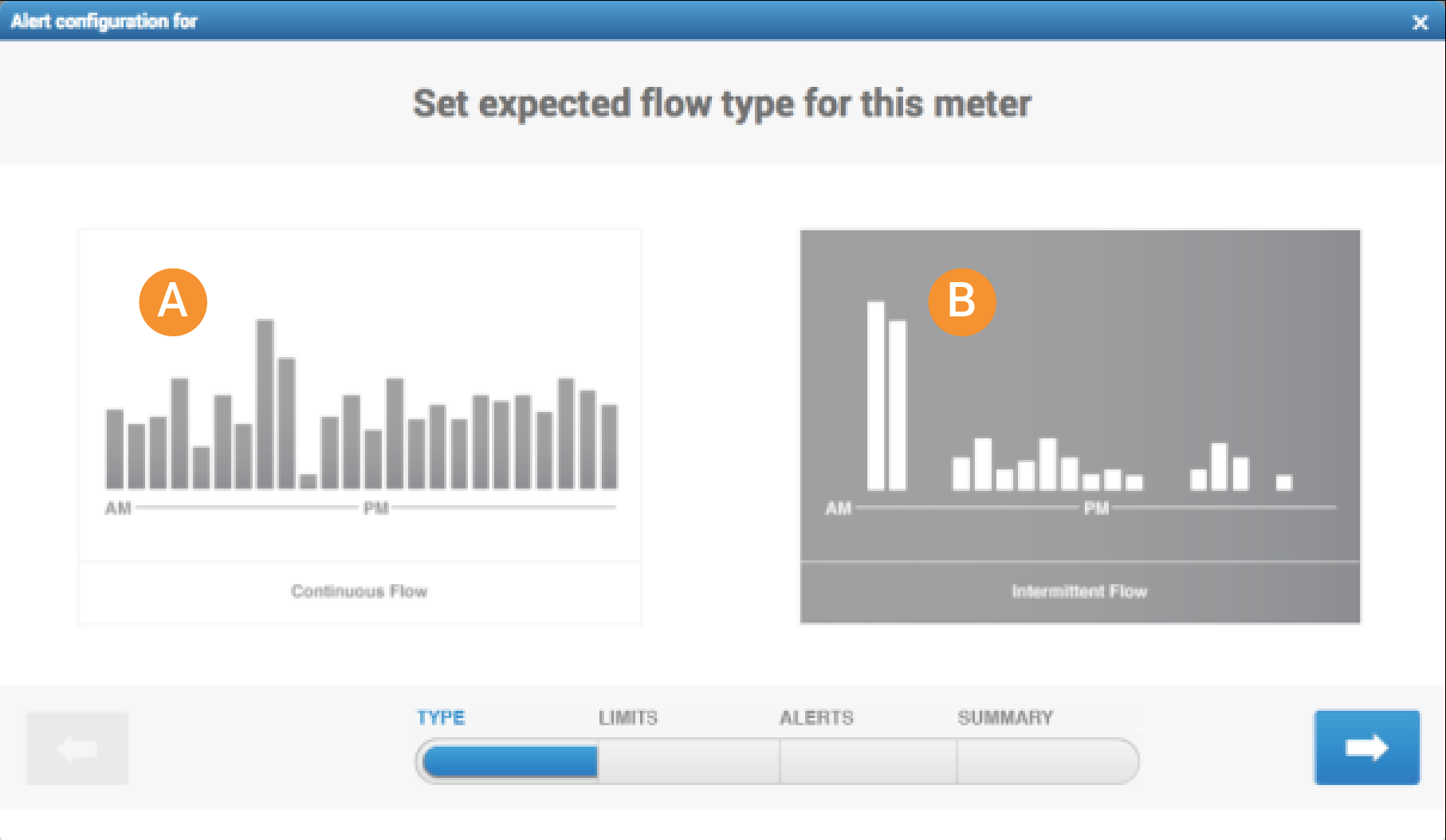This screenshot has width=1446, height=840.
Task: Click the "Continuous Flow" caption text
Action: point(360,591)
